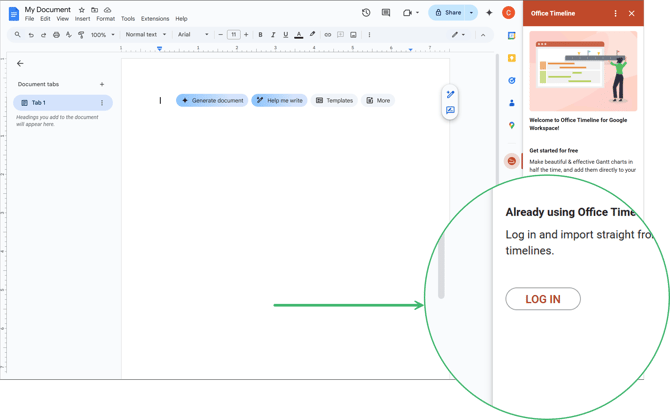670x420 pixels.
Task: Open the account avatar C
Action: (x=508, y=13)
